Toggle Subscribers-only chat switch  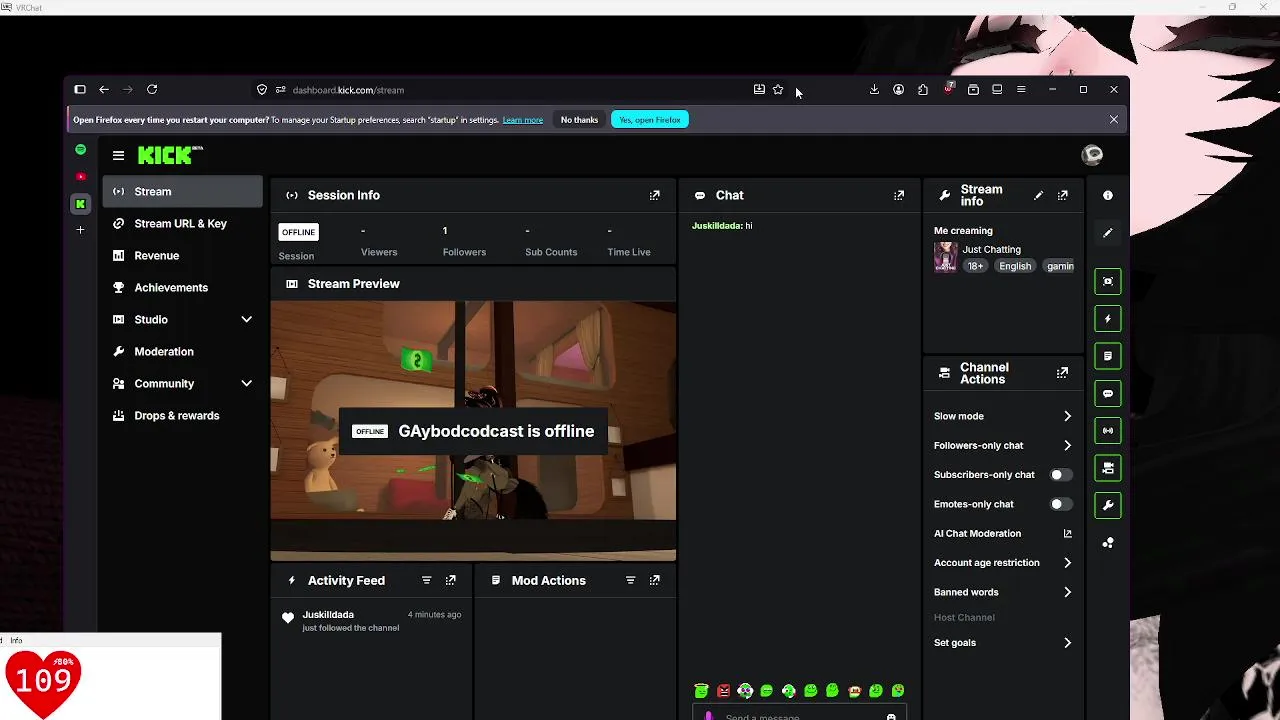tap(1060, 475)
